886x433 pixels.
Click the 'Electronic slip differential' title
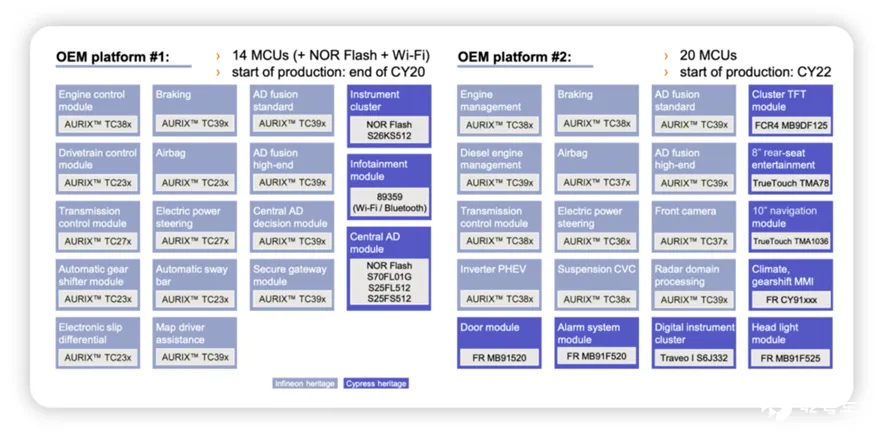90,334
